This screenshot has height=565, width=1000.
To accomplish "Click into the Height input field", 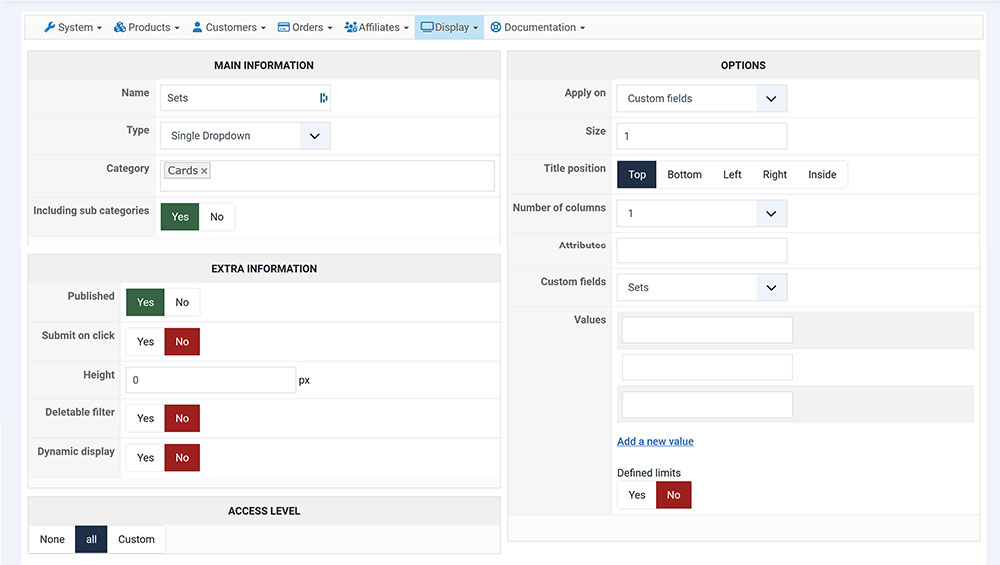I will pos(210,380).
